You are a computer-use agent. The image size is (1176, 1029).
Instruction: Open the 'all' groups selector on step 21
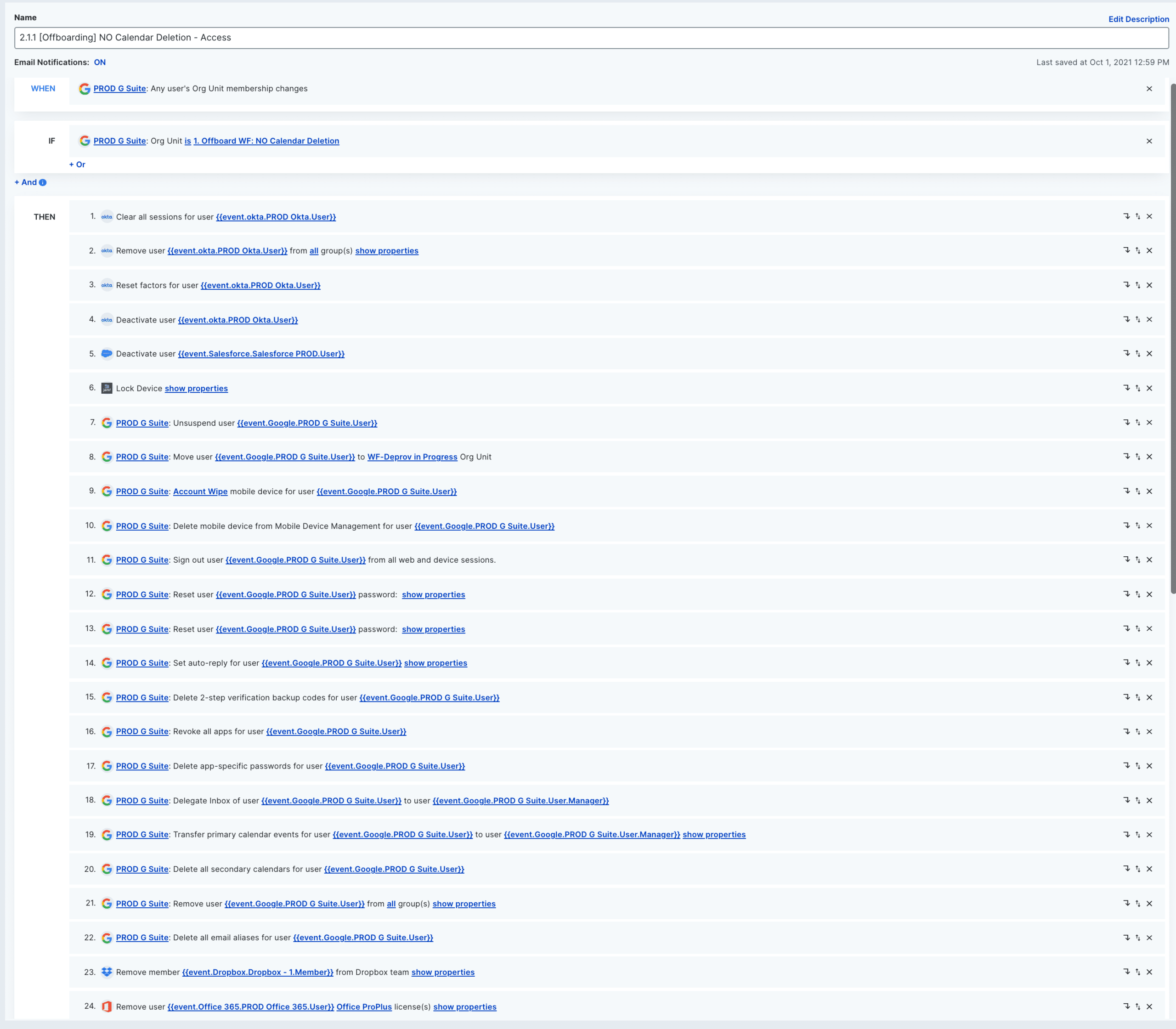[x=391, y=904]
